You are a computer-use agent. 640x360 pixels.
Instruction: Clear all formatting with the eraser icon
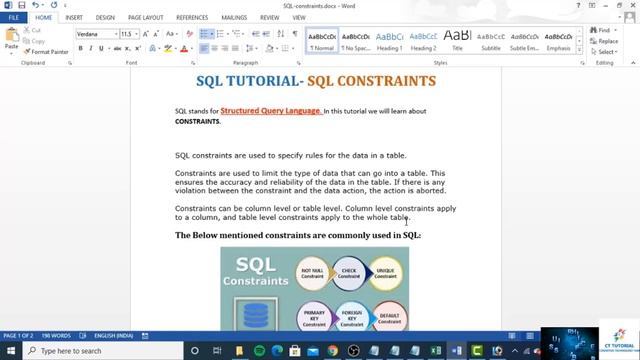190,34
